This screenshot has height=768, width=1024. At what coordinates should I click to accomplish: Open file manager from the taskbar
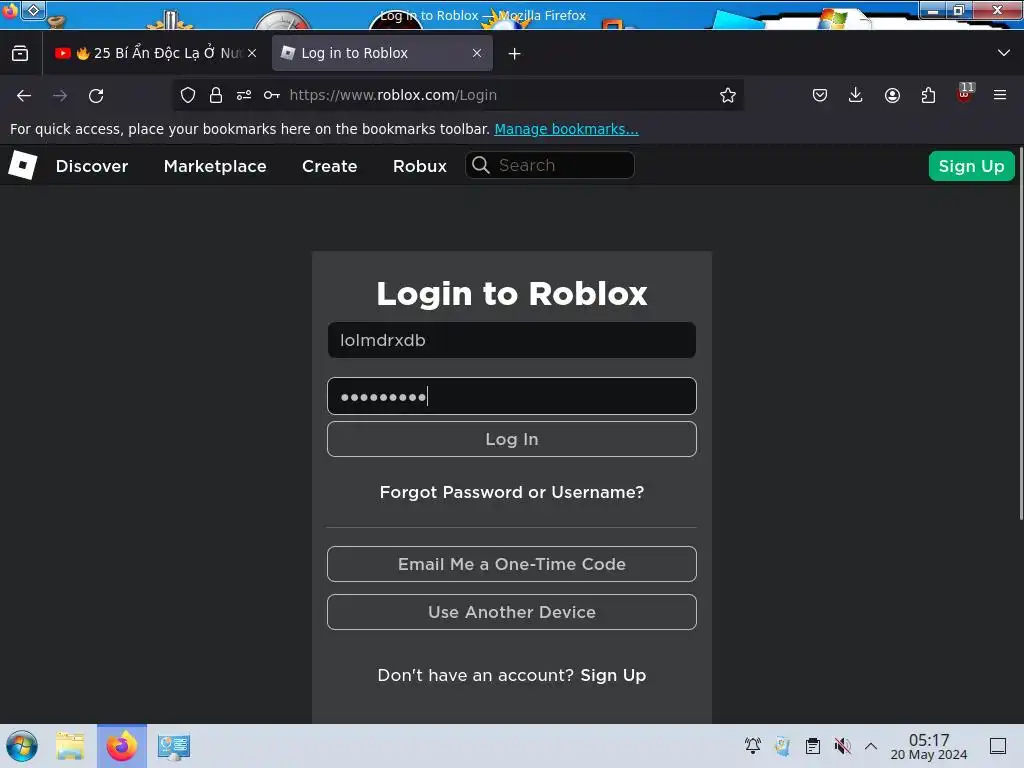[70, 746]
